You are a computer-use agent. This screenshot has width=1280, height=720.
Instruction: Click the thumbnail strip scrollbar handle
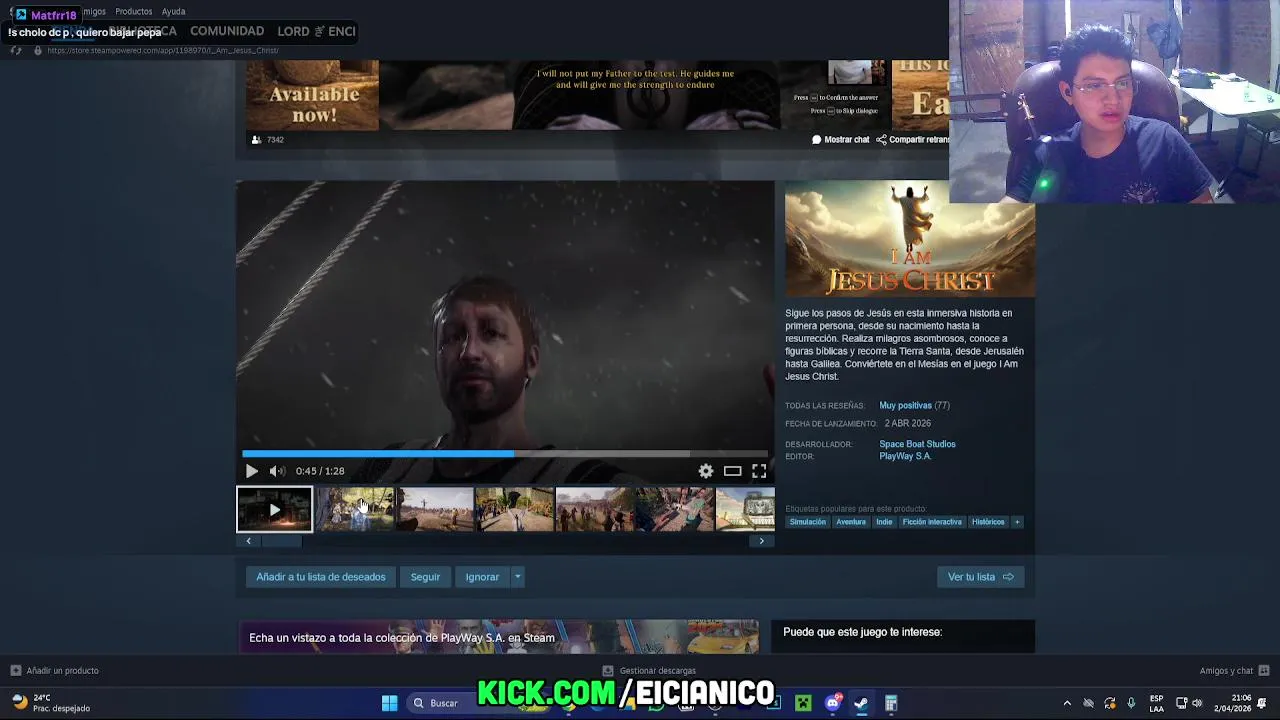click(x=282, y=541)
